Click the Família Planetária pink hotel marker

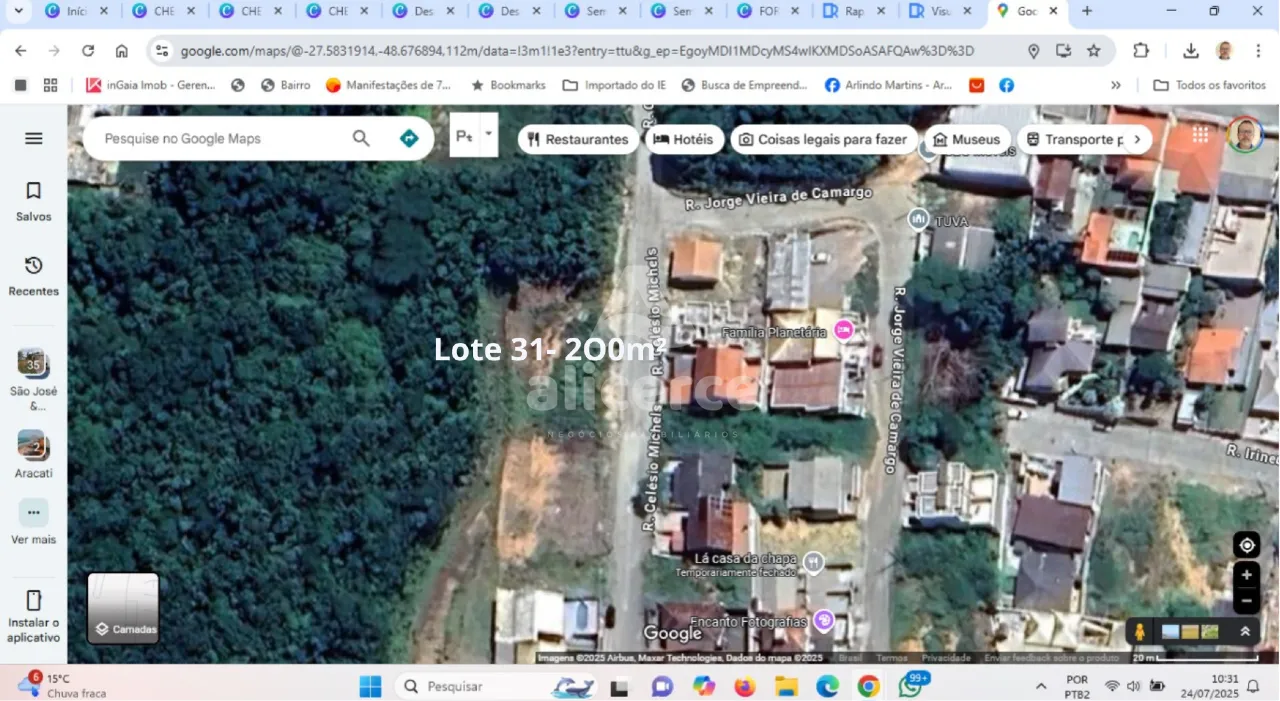(844, 330)
